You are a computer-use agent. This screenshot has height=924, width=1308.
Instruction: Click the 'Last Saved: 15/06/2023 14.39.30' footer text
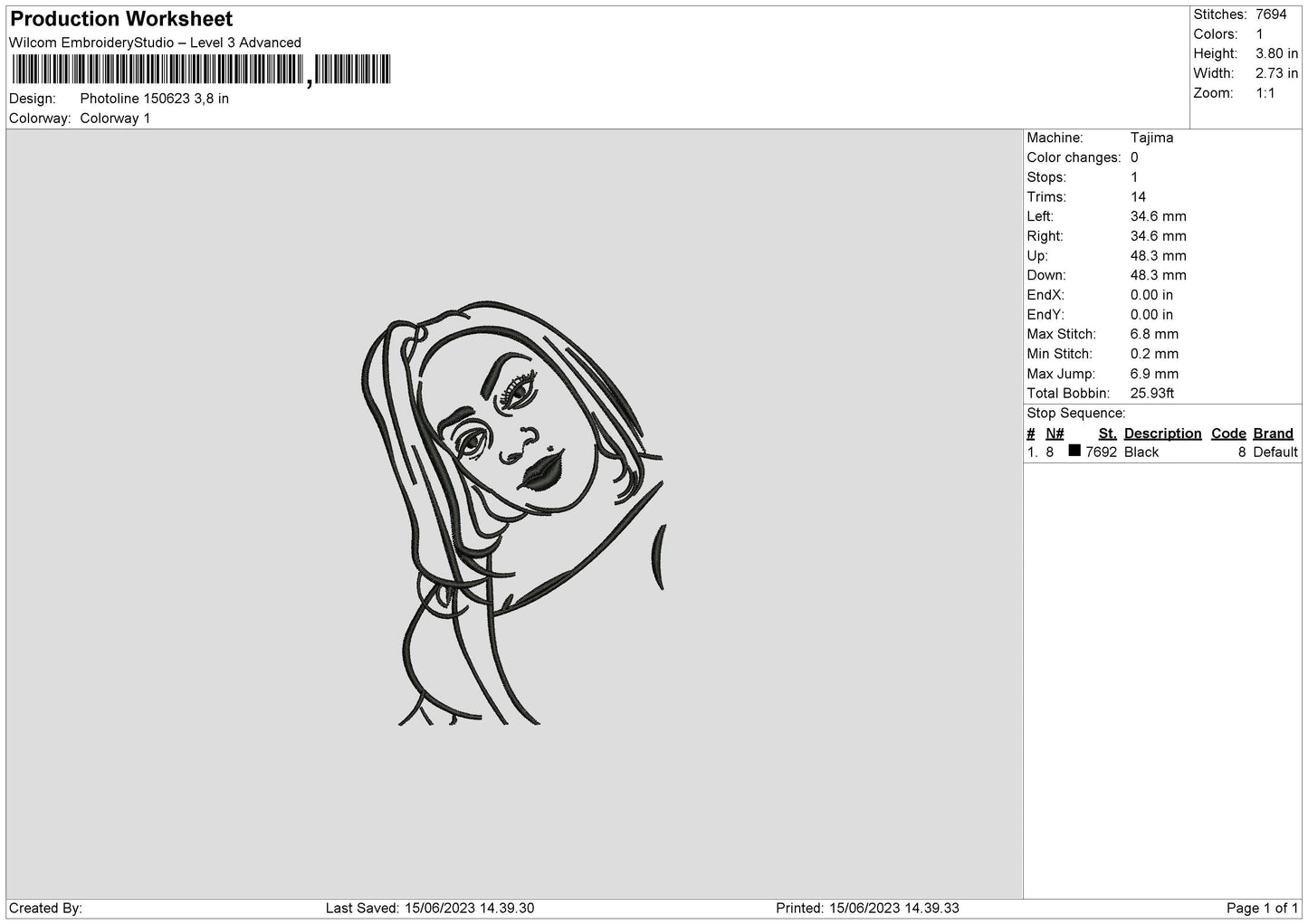[x=430, y=909]
